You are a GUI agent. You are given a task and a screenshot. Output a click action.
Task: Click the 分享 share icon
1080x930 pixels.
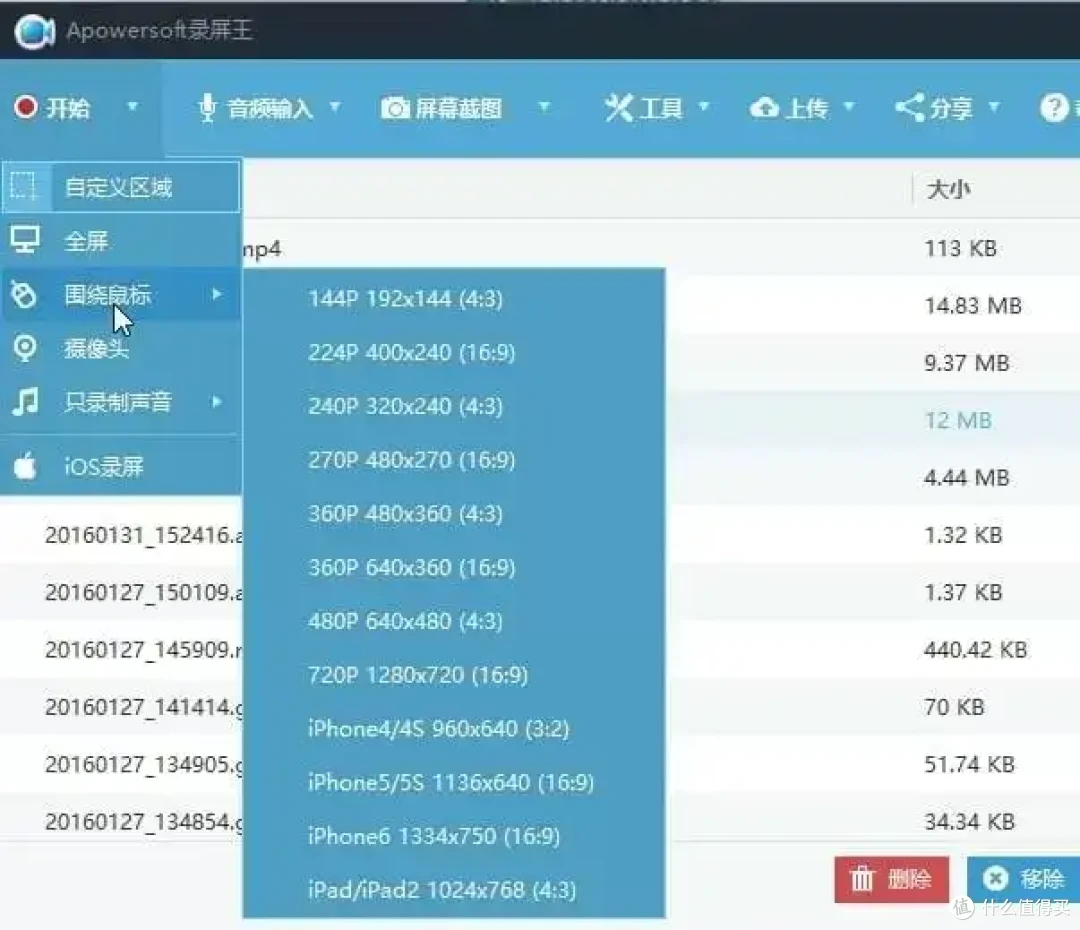pos(910,108)
